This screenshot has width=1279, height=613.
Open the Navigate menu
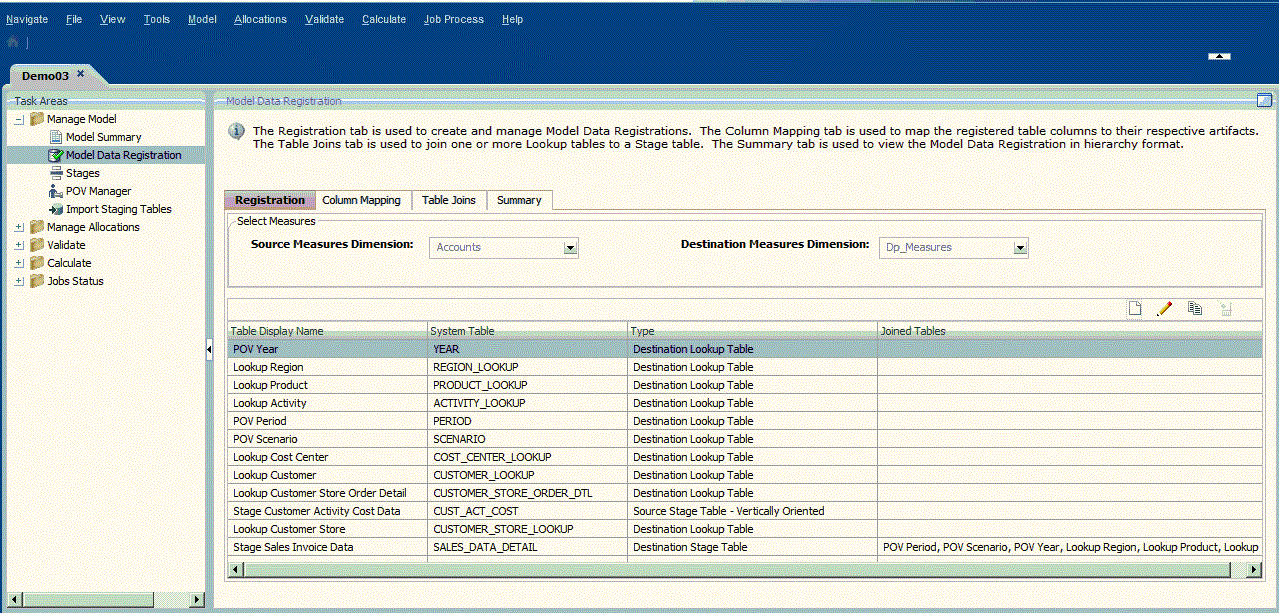point(27,19)
